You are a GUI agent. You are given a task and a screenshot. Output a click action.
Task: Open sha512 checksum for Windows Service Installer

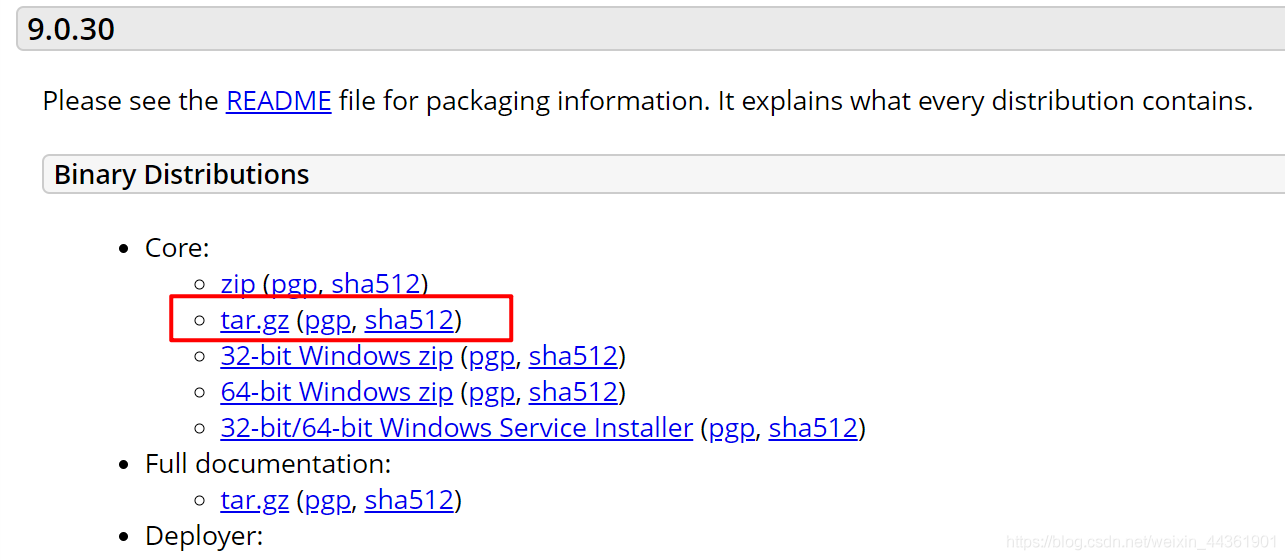click(x=814, y=428)
